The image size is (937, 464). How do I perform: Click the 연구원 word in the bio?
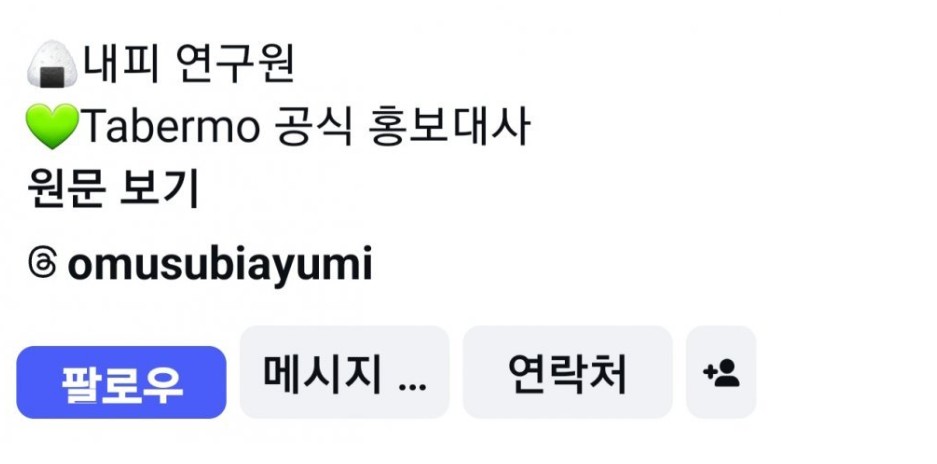point(236,64)
